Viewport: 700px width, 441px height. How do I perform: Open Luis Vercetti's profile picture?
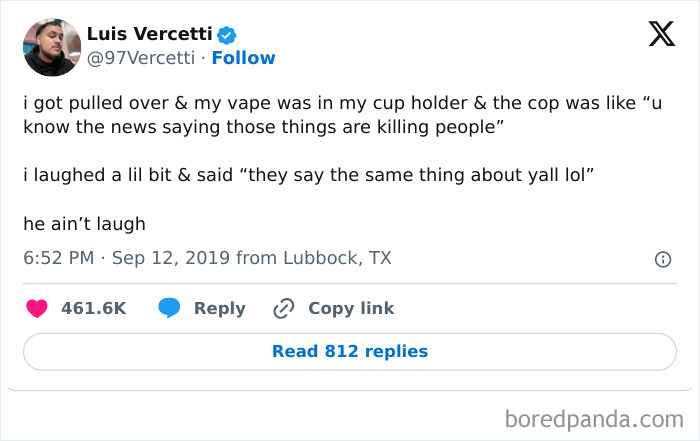[x=51, y=47]
